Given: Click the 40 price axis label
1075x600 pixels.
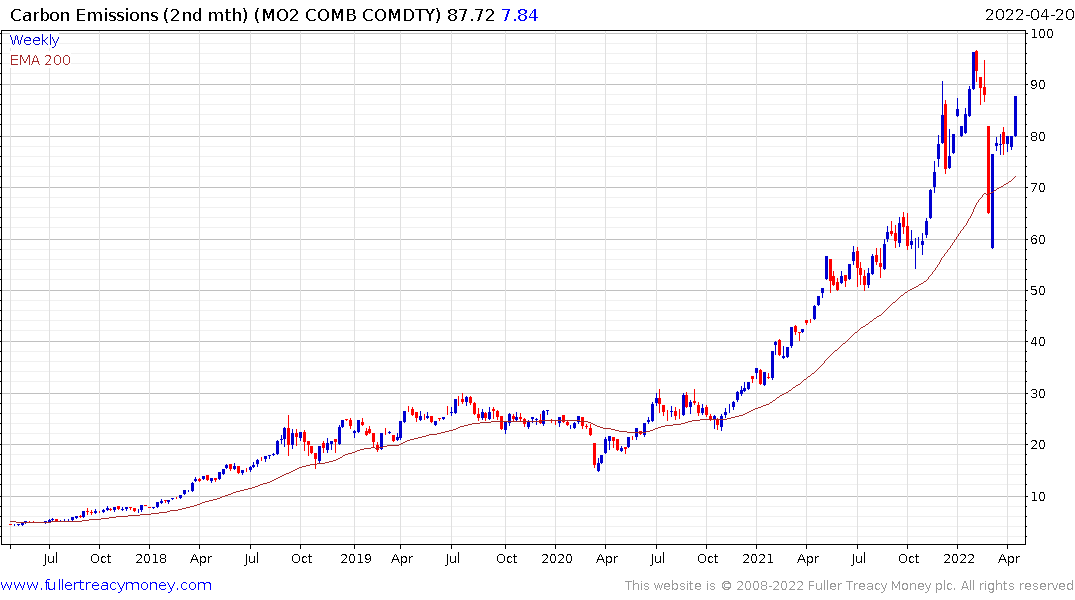Looking at the screenshot, I should [x=1038, y=342].
